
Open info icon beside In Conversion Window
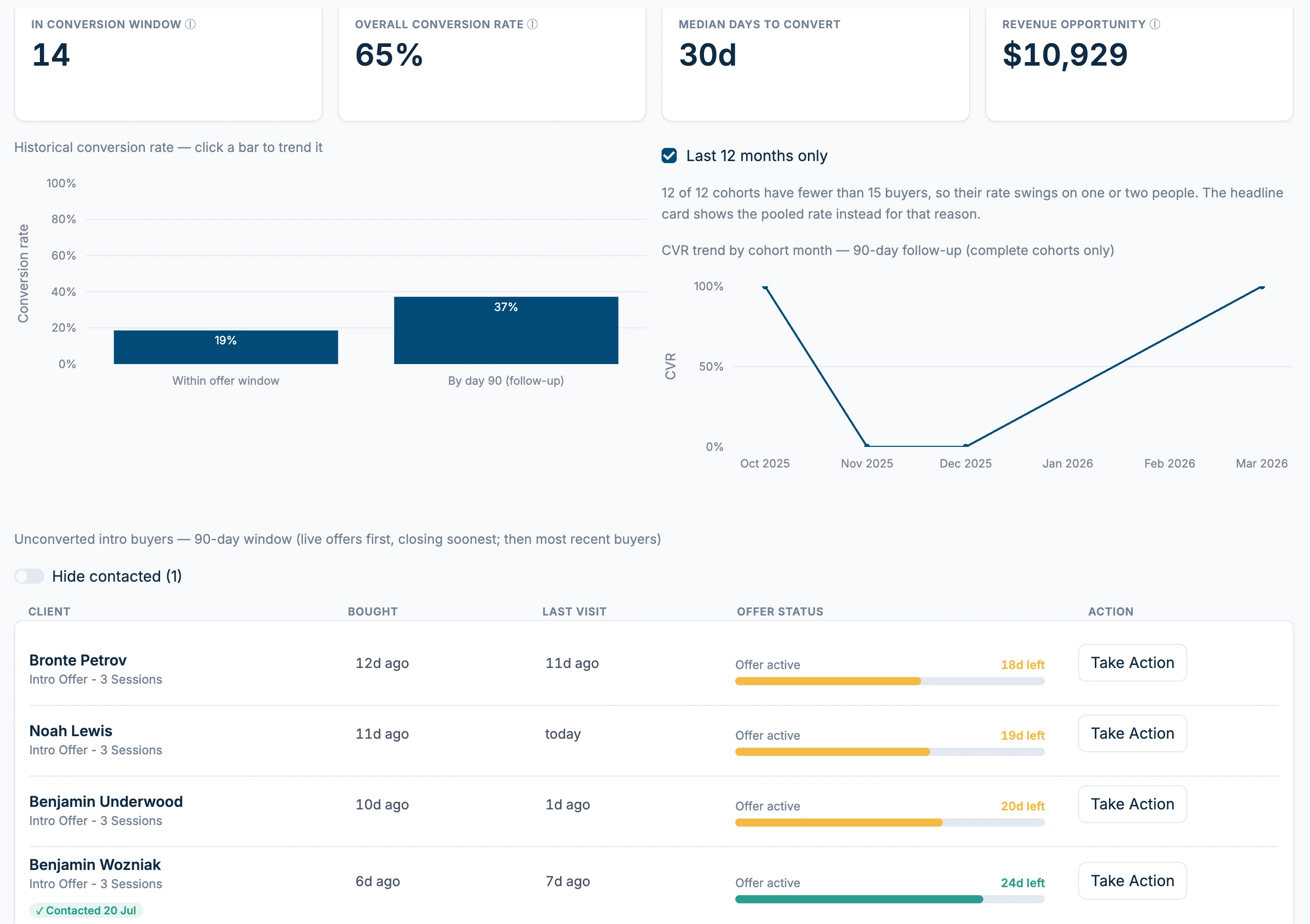click(x=190, y=24)
